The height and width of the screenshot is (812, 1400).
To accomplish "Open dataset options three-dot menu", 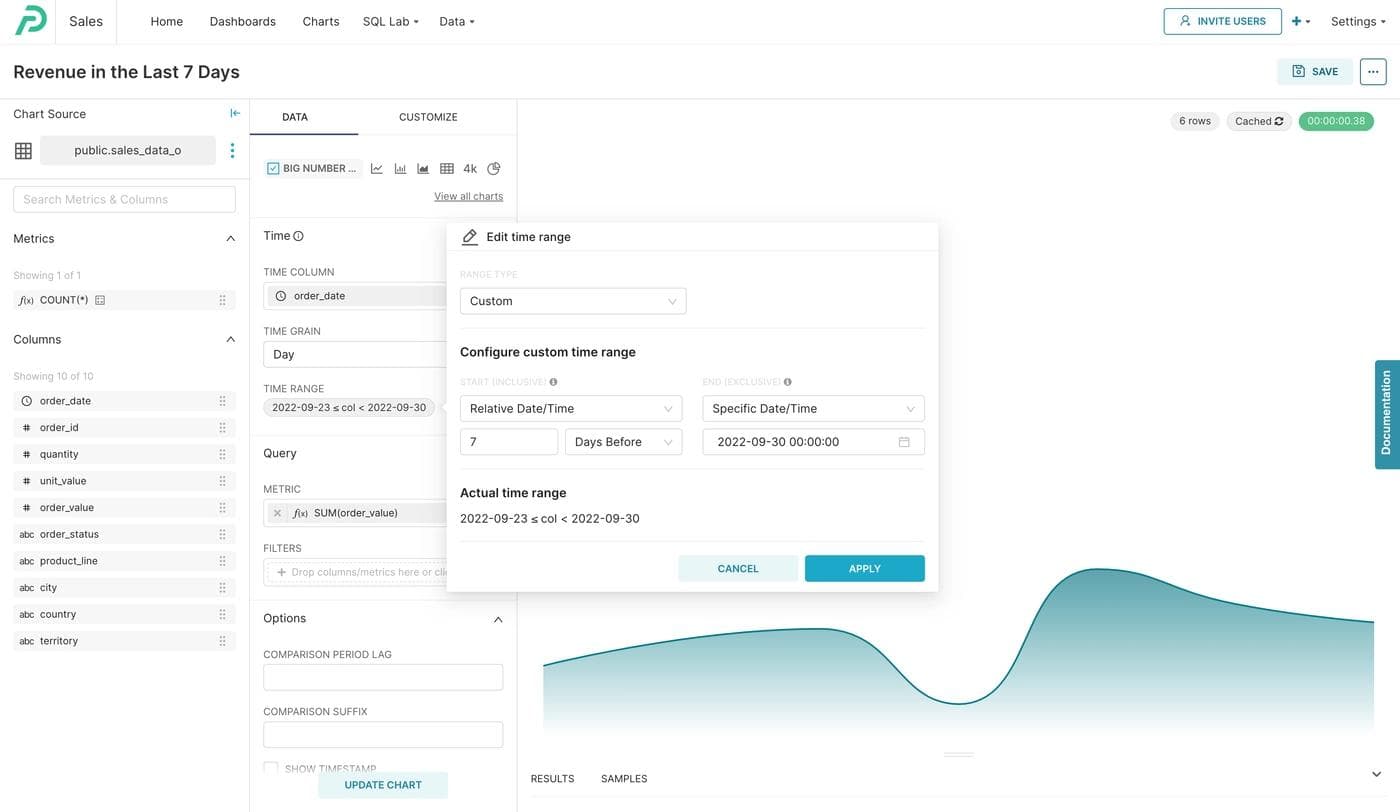I will point(232,150).
